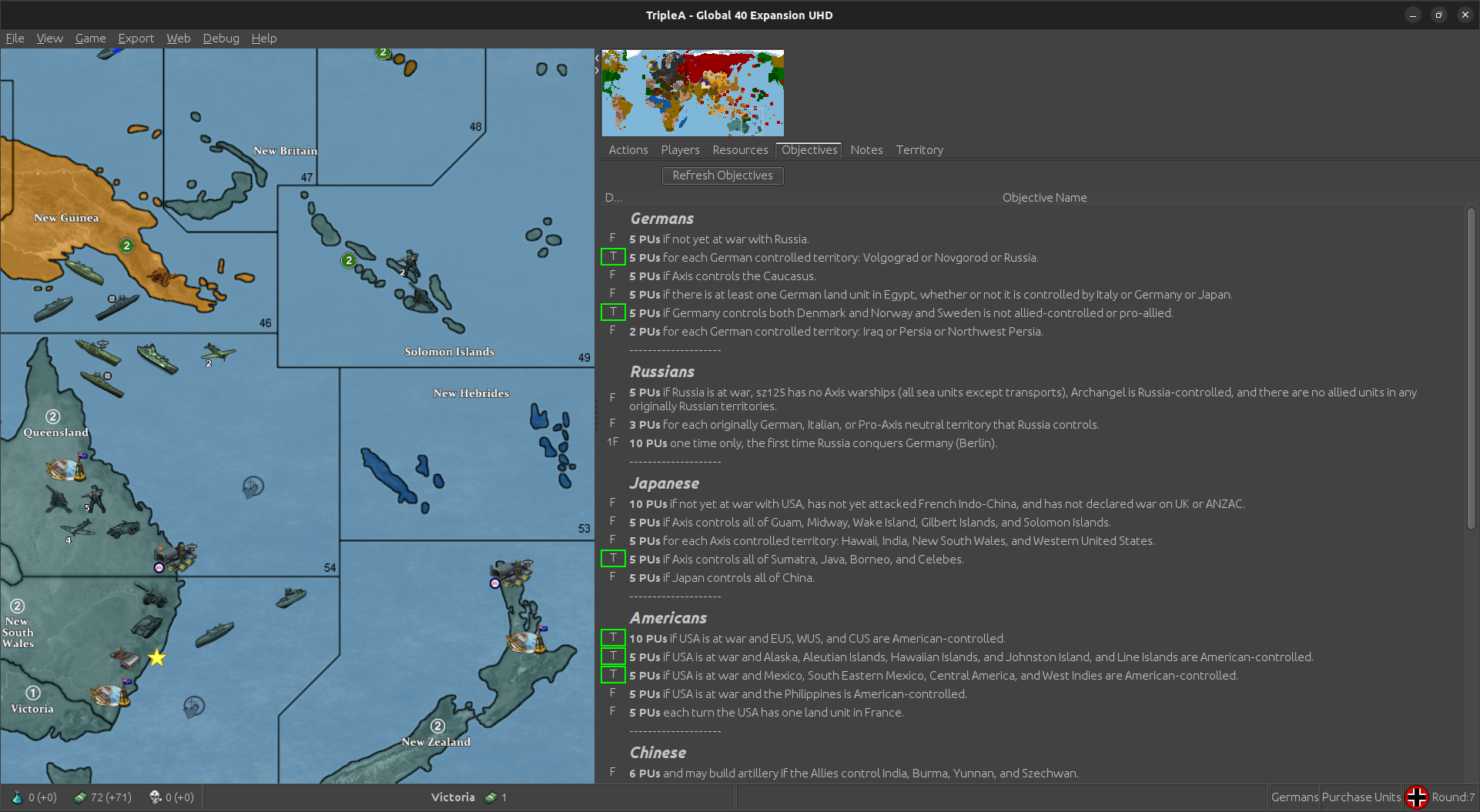Screen dimensions: 1480x812
Task: Click the green 2 marker on New Guinea
Action: (x=127, y=246)
